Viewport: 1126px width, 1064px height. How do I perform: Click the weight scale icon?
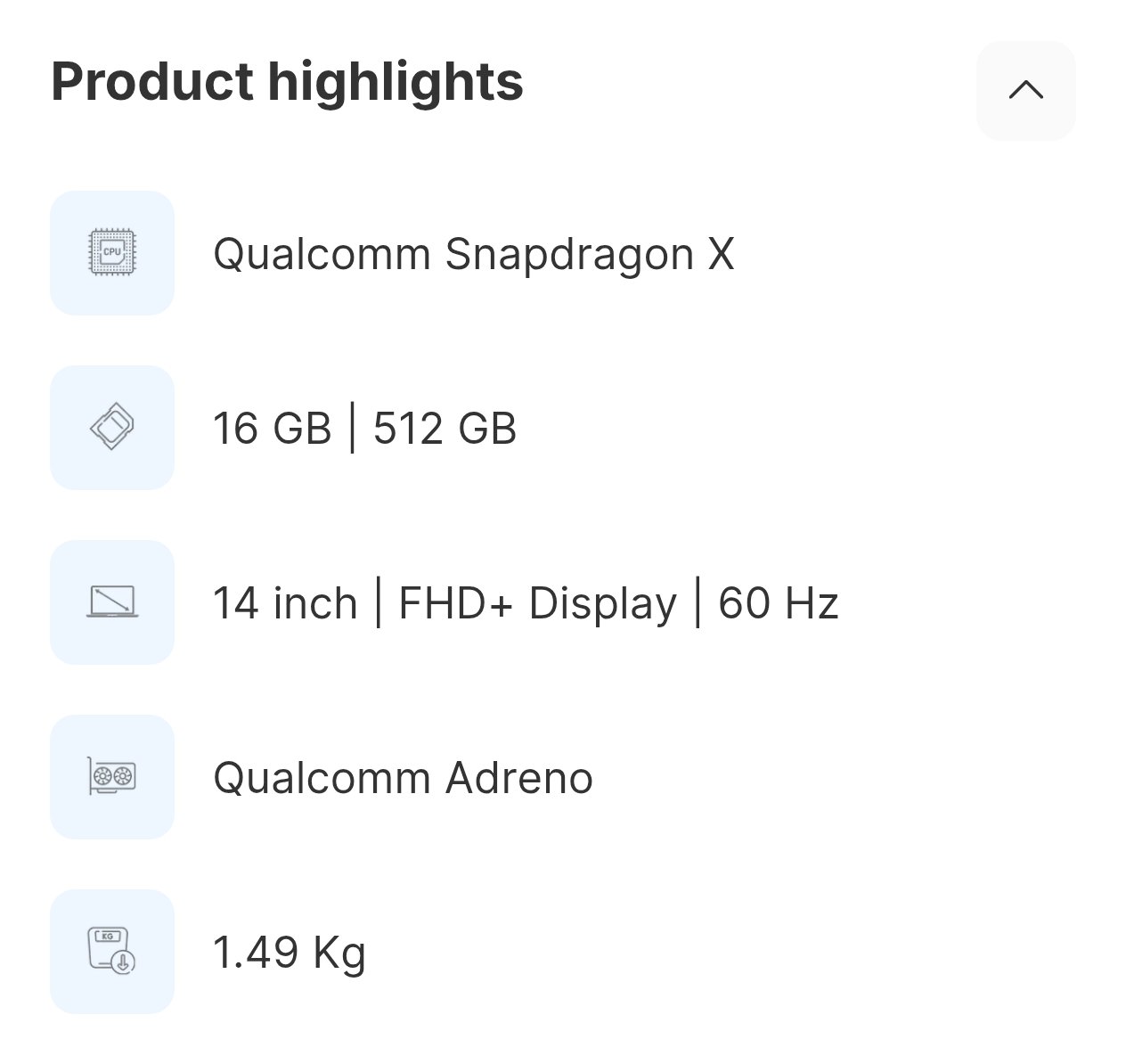click(112, 952)
